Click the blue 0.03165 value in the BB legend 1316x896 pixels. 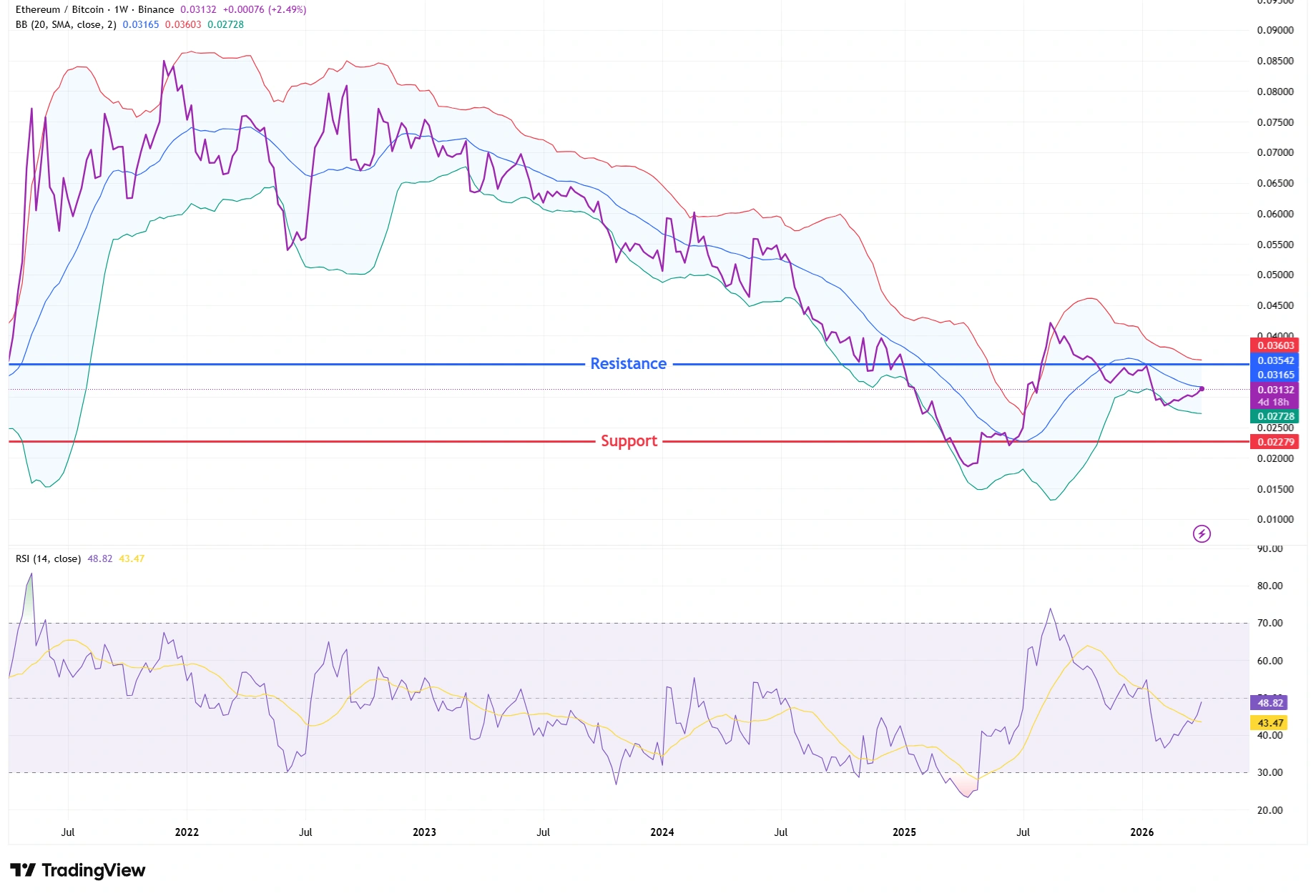point(141,24)
